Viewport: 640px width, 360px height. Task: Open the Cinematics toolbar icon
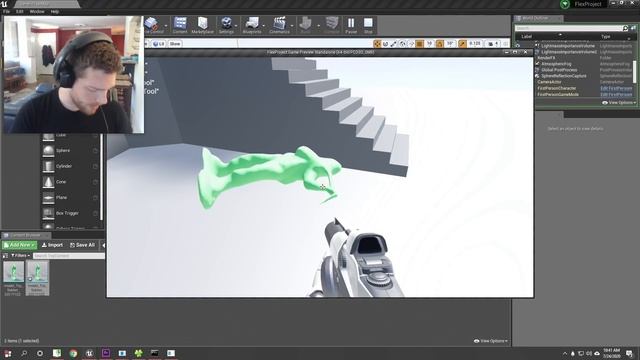tap(279, 25)
